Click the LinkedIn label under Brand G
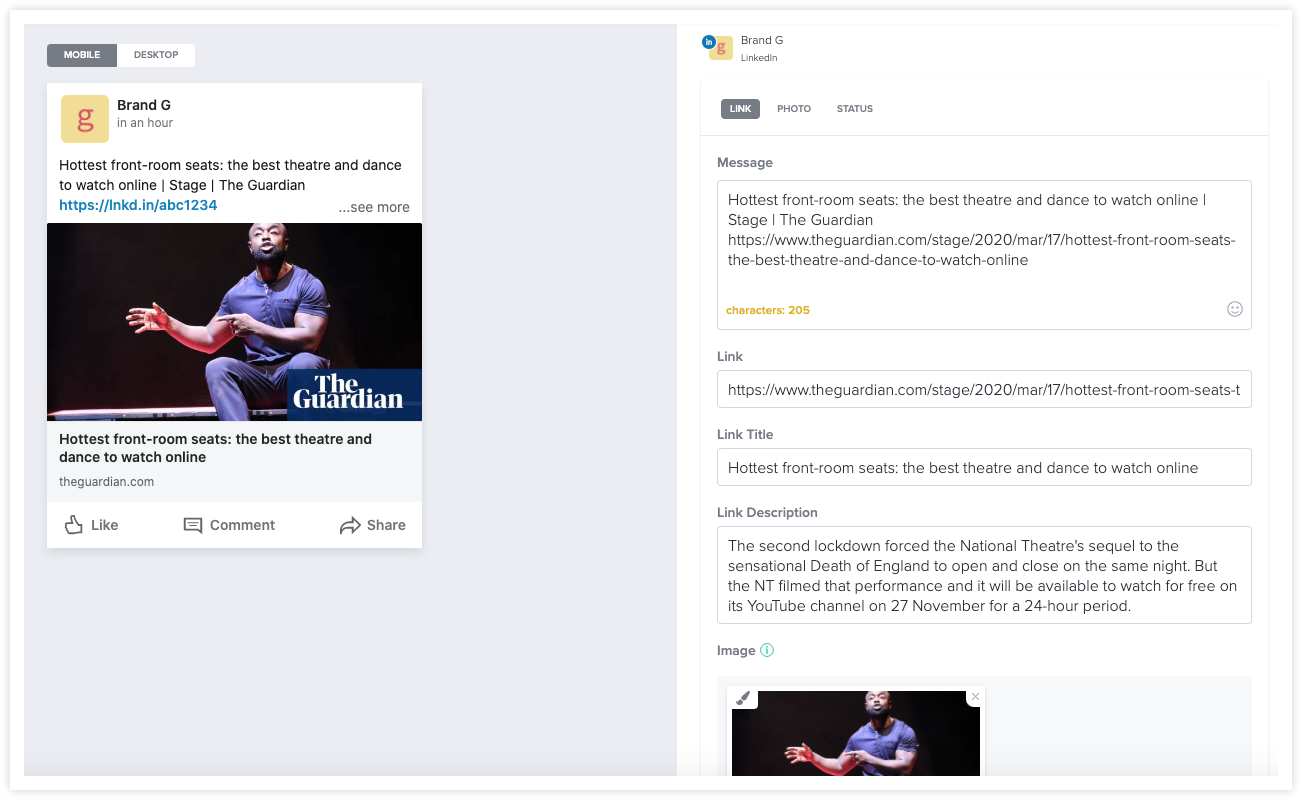 click(x=759, y=58)
